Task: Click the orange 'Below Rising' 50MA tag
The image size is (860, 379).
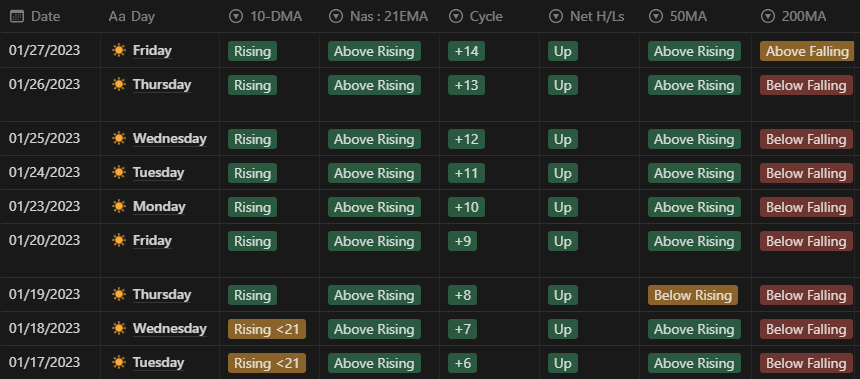Action: click(693, 295)
